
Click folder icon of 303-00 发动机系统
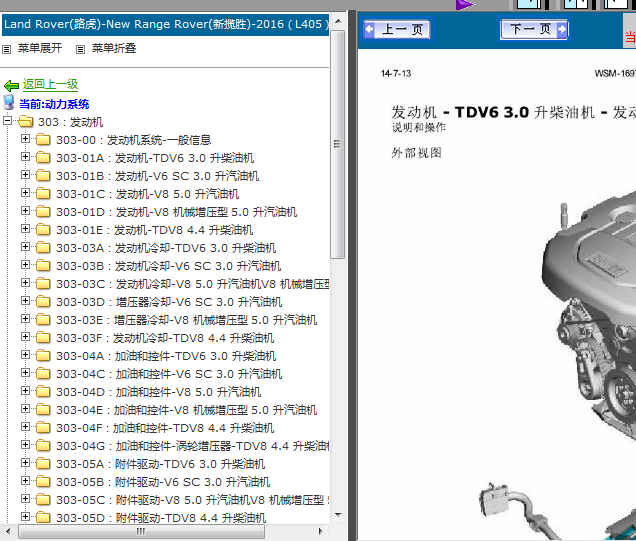tap(43, 140)
